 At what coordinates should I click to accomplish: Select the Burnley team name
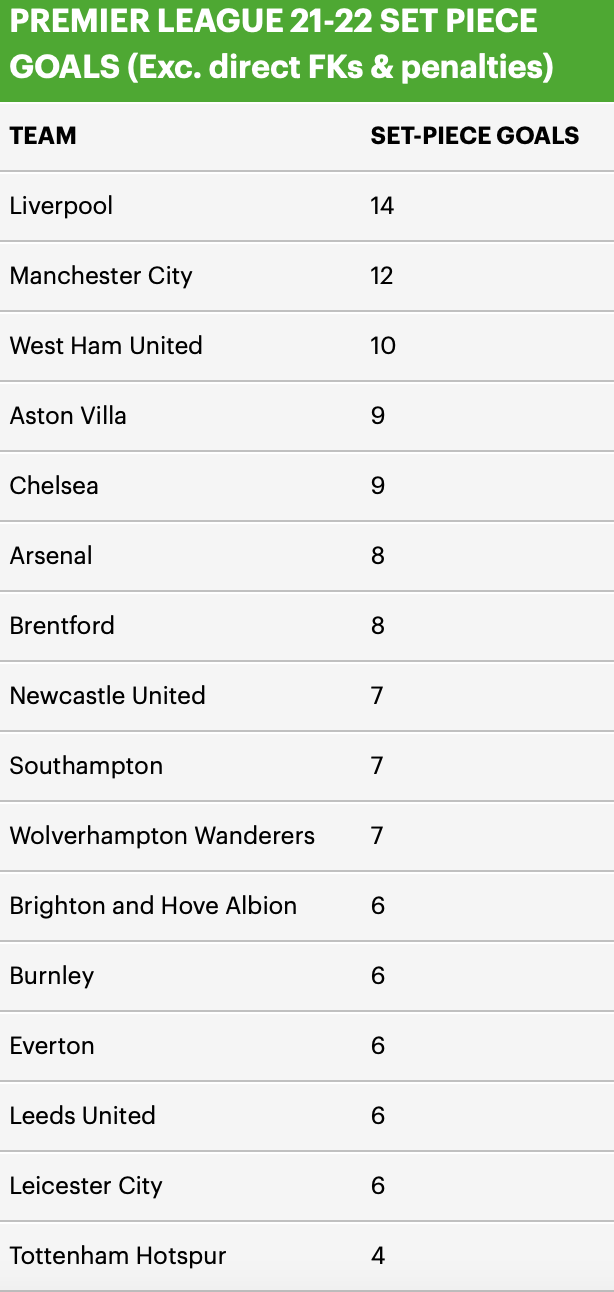52,976
